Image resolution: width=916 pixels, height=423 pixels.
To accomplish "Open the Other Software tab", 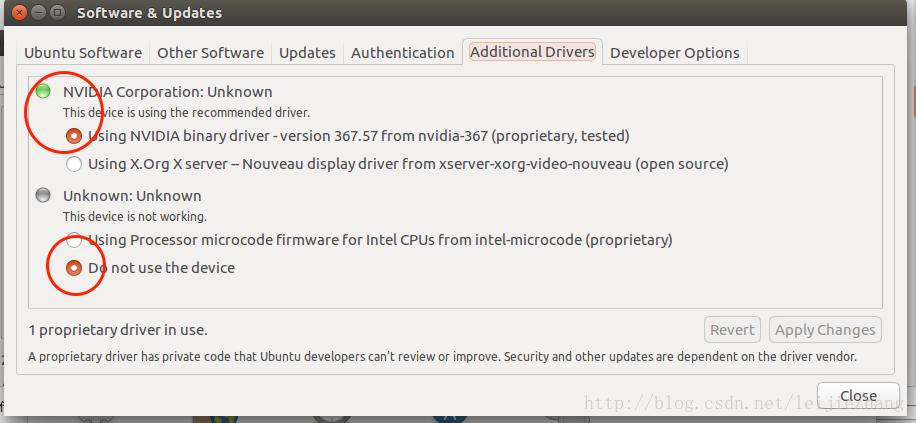I will pyautogui.click(x=210, y=53).
